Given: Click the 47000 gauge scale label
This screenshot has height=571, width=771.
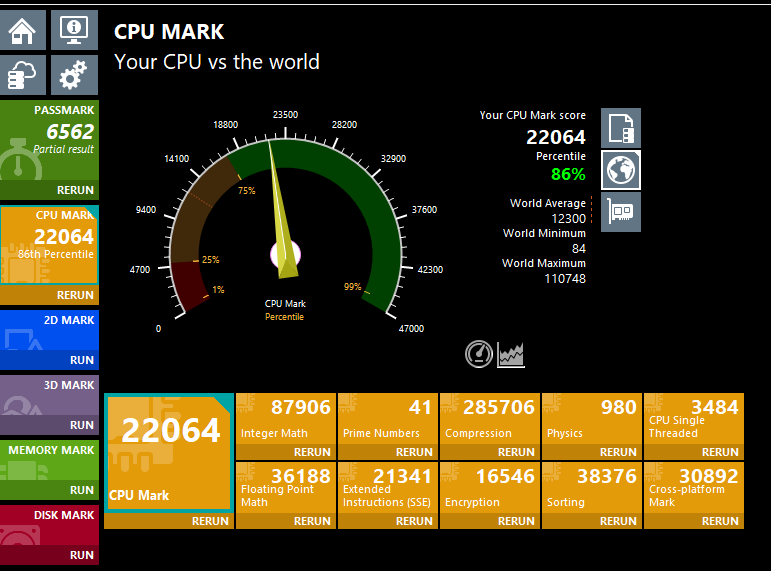Looking at the screenshot, I should click(x=411, y=329).
